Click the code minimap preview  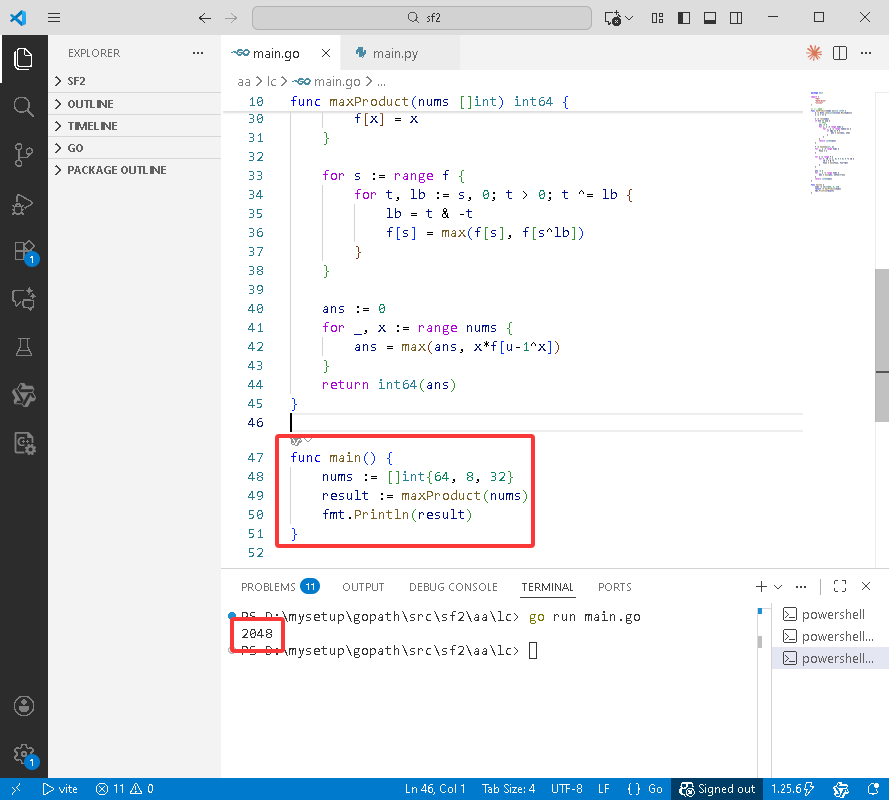pyautogui.click(x=832, y=142)
